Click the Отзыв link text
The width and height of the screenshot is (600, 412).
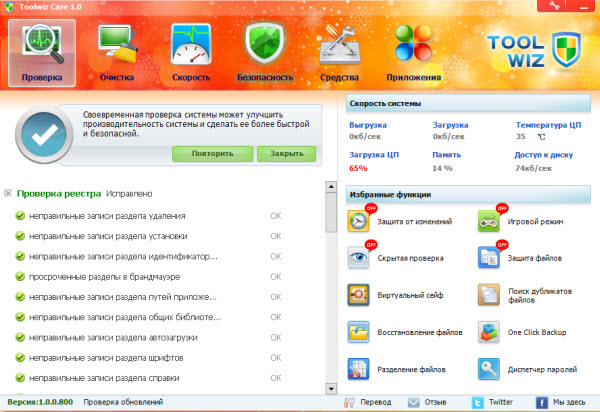pos(435,402)
